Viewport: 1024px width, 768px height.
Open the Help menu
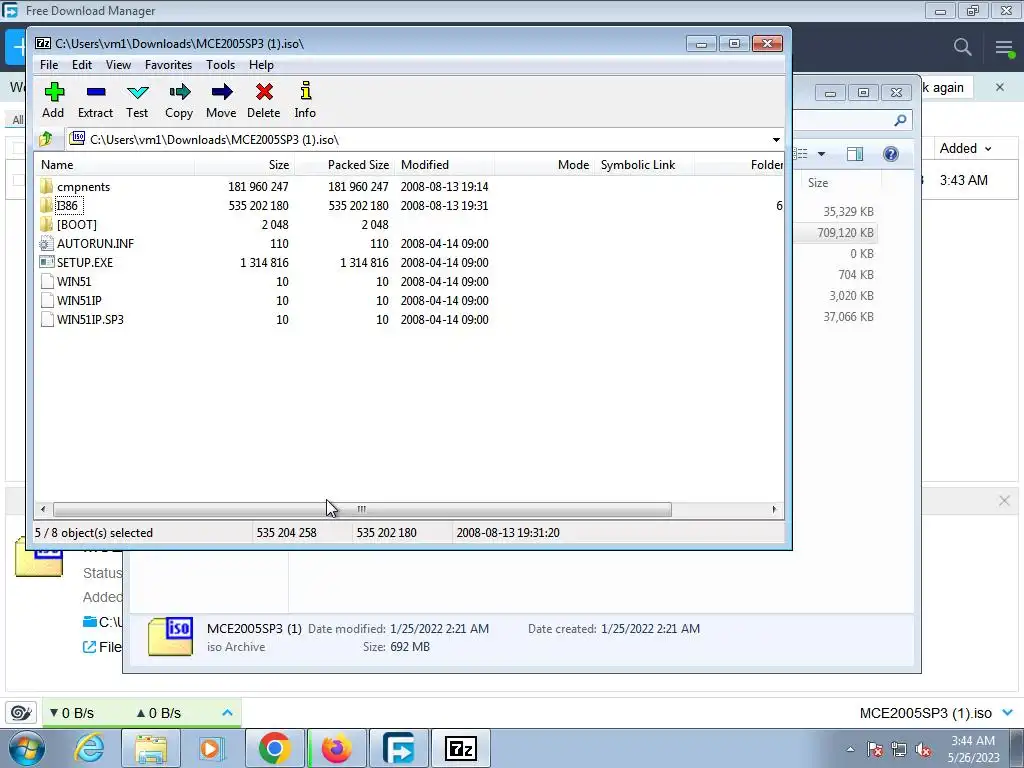pos(261,65)
